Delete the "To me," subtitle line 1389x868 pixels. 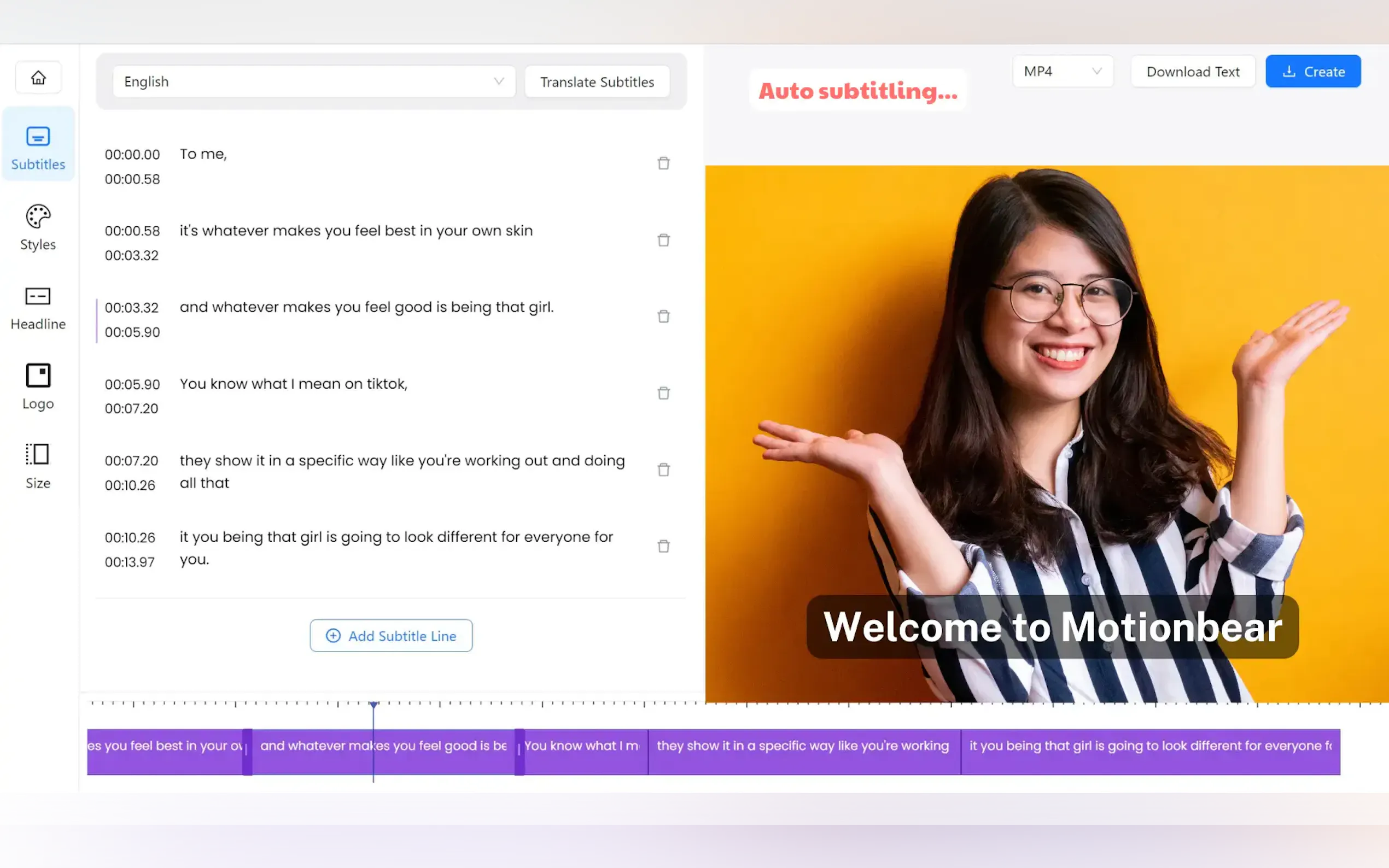[x=663, y=163]
